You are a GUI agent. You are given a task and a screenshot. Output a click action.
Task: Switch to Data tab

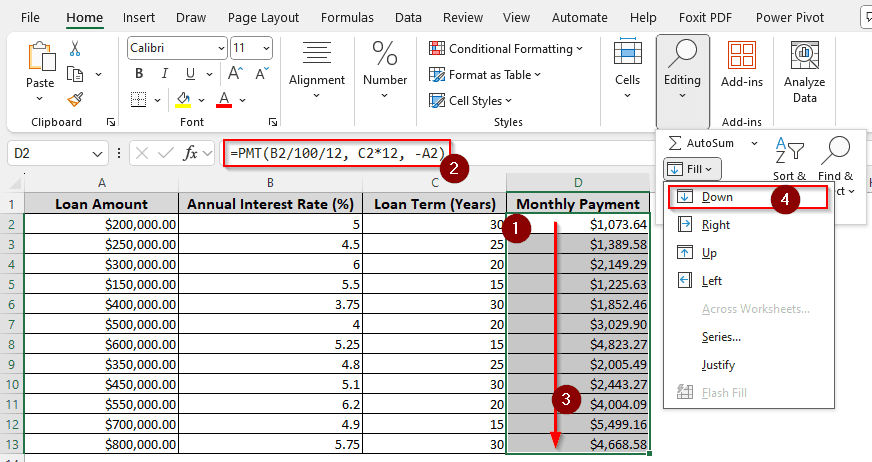tap(408, 17)
